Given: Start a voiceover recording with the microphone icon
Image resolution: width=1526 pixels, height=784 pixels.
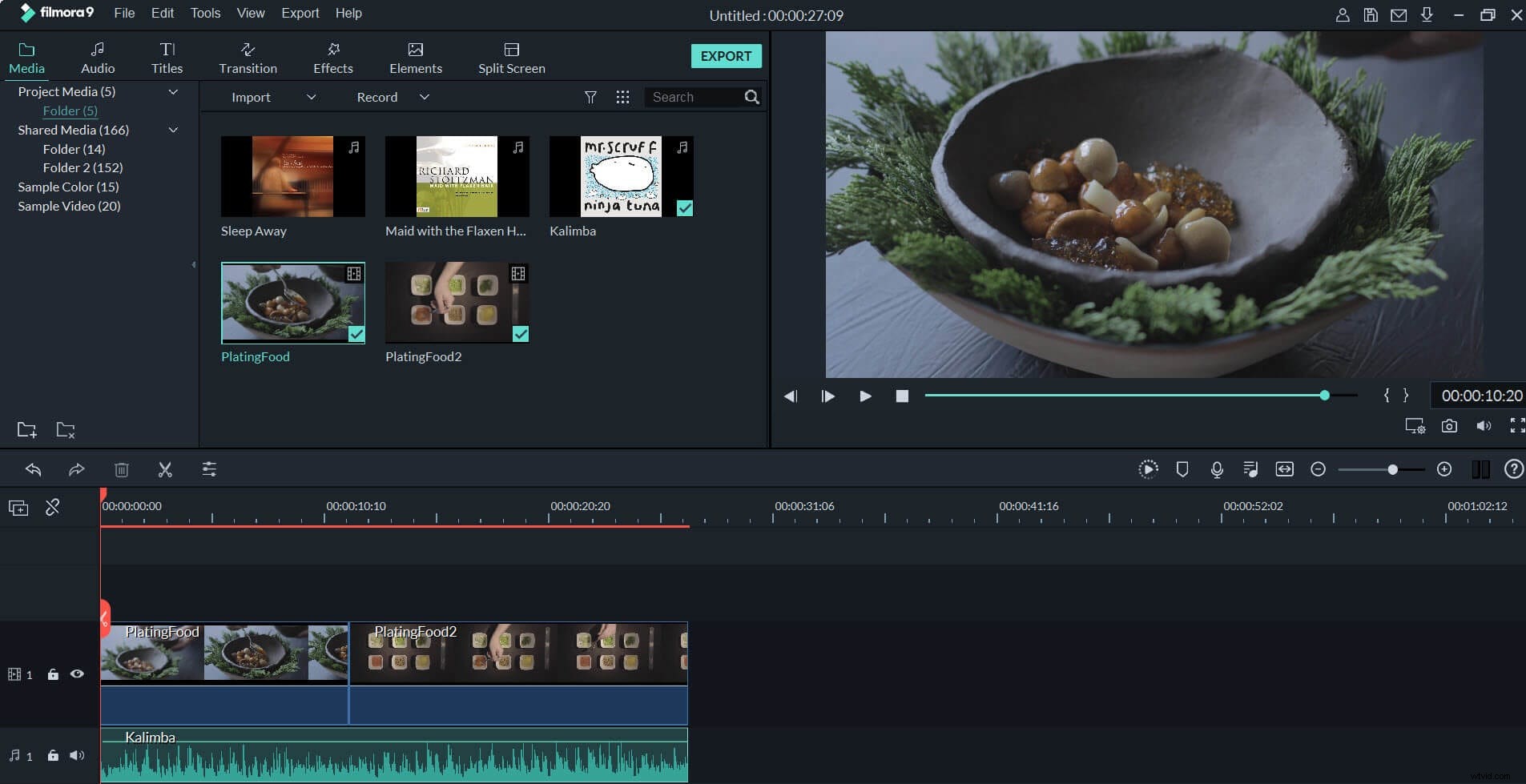Looking at the screenshot, I should (x=1217, y=469).
